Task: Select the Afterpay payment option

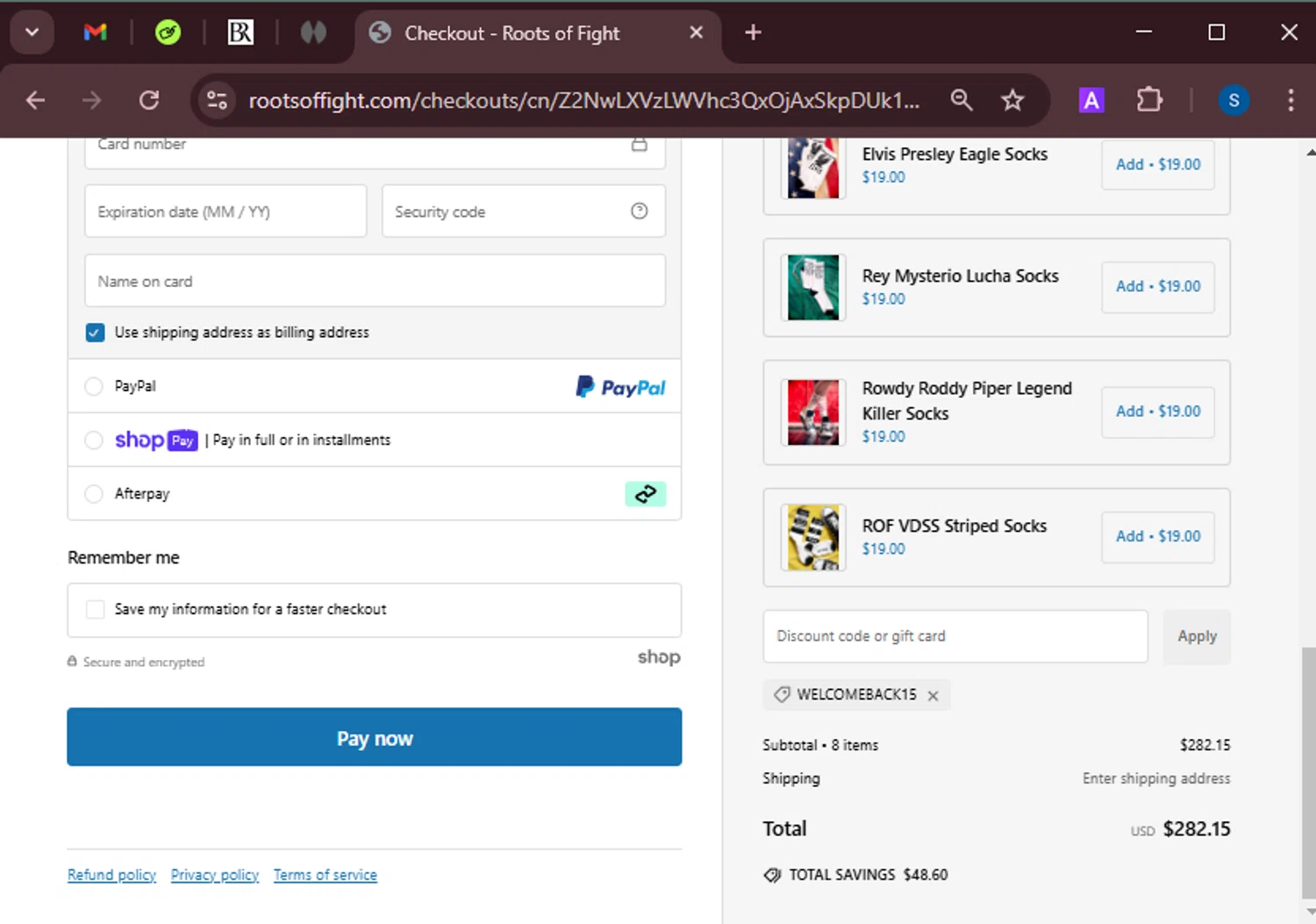Action: (x=94, y=494)
